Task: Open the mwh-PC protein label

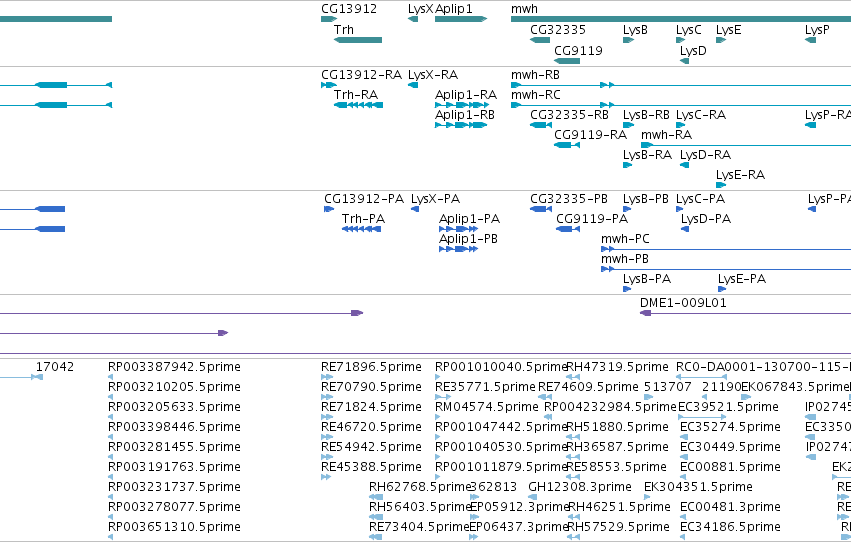Action: pos(625,239)
